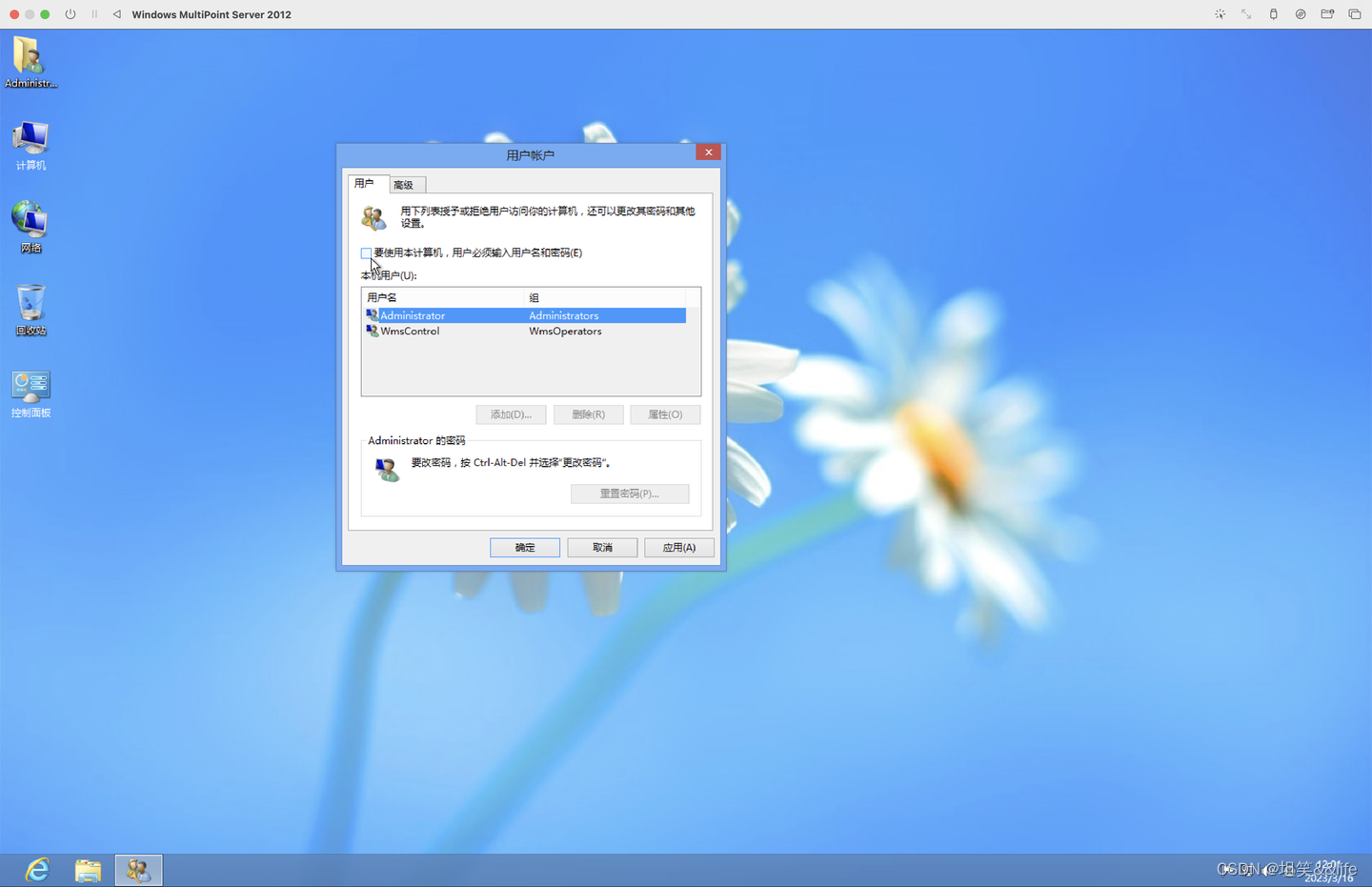Click the back triangle icon in VM title bar
Image resolution: width=1372 pixels, height=887 pixels.
click(x=116, y=14)
